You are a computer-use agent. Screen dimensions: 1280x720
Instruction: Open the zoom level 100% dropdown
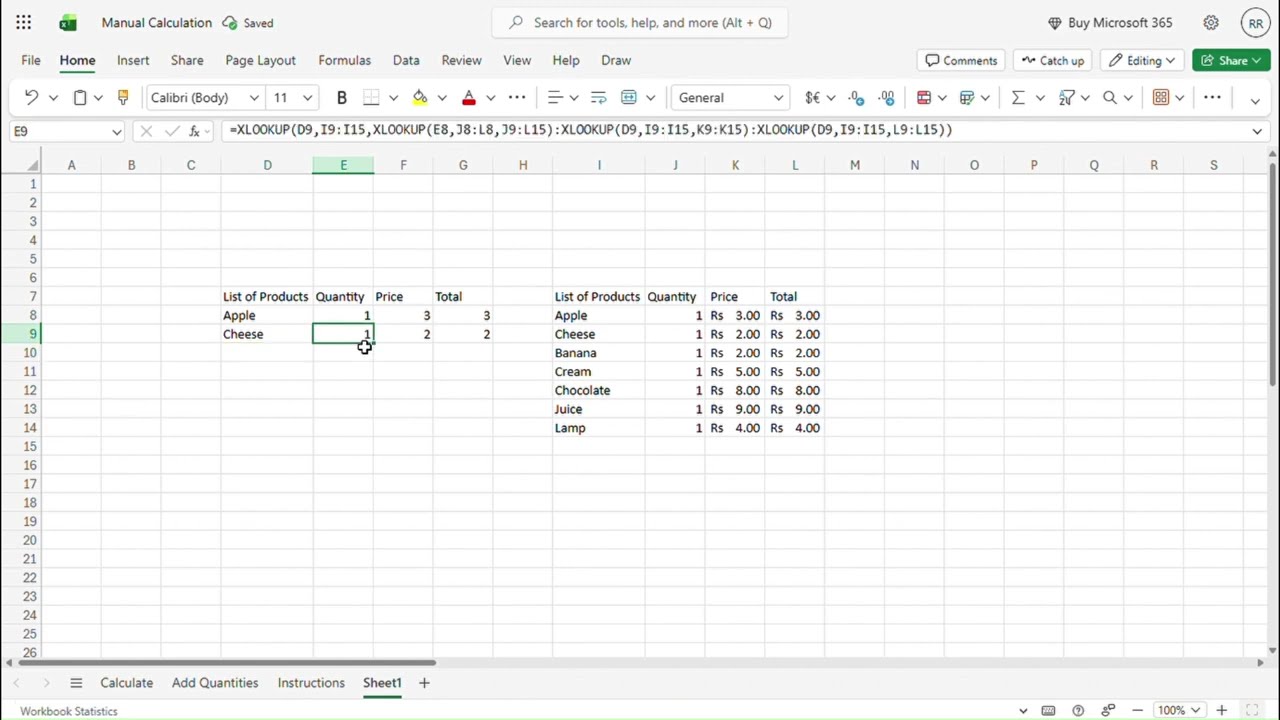pyautogui.click(x=1178, y=710)
